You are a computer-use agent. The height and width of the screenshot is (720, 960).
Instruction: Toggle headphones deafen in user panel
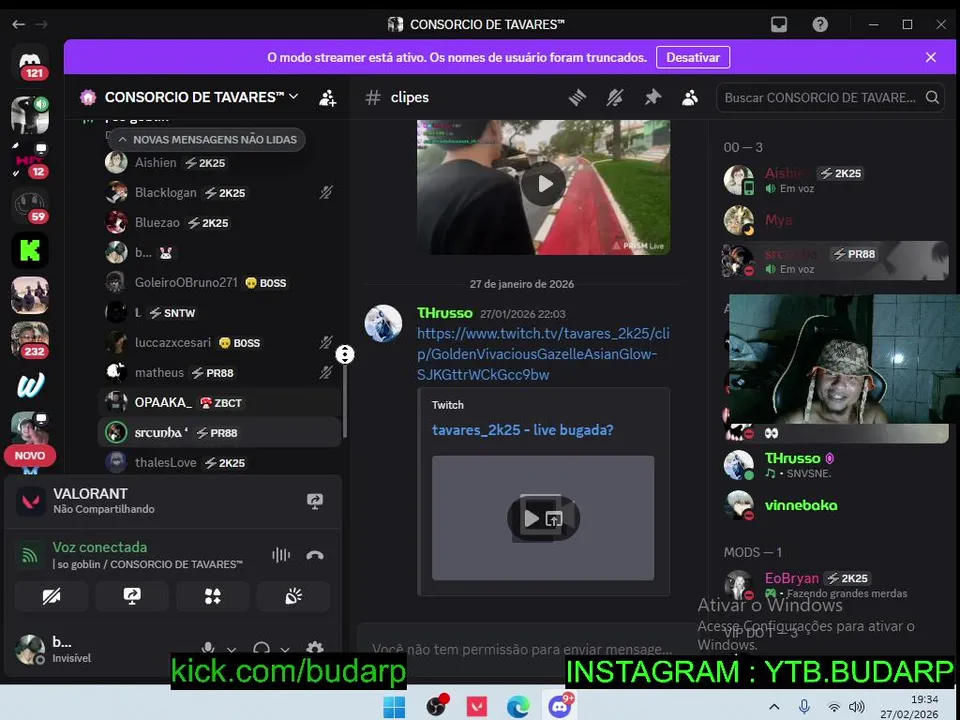click(x=261, y=648)
